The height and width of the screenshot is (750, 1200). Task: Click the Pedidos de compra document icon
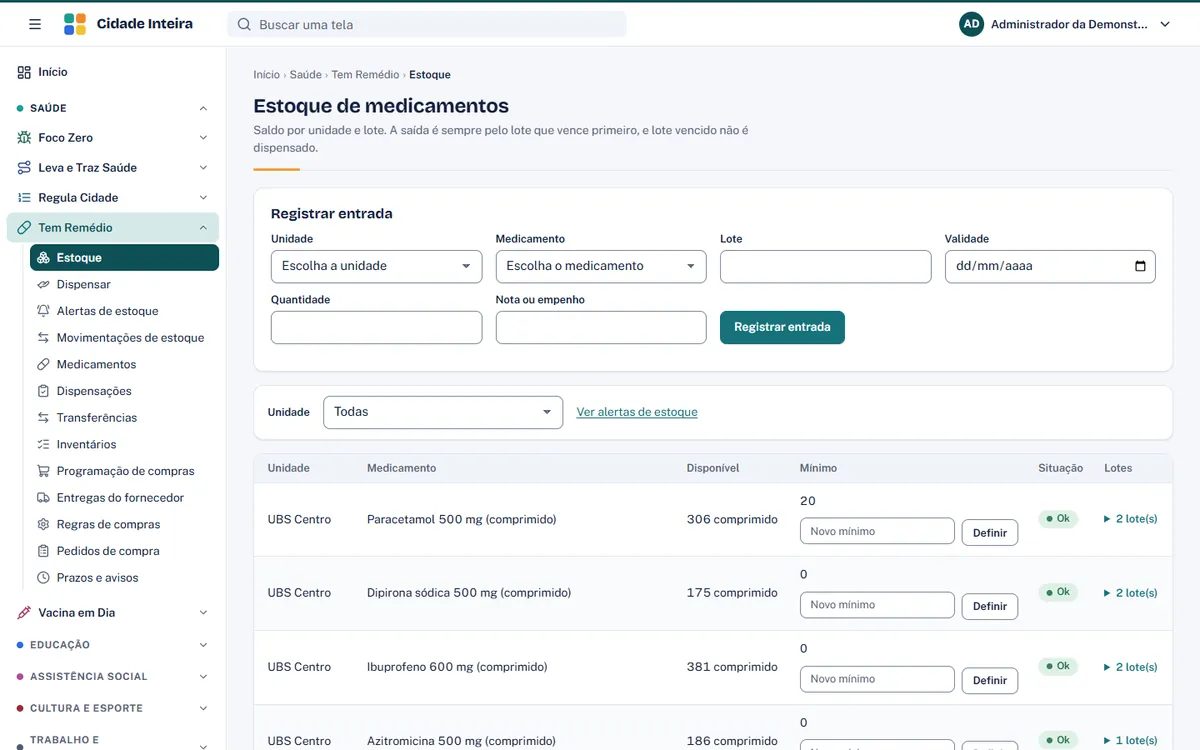(x=43, y=551)
